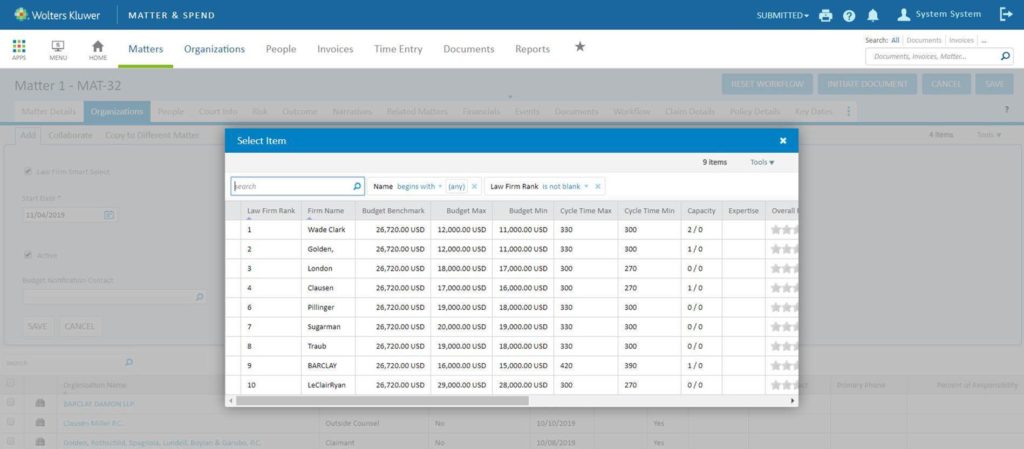The height and width of the screenshot is (449, 1024).
Task: Click the magnifier in Select Item search
Action: (x=357, y=186)
